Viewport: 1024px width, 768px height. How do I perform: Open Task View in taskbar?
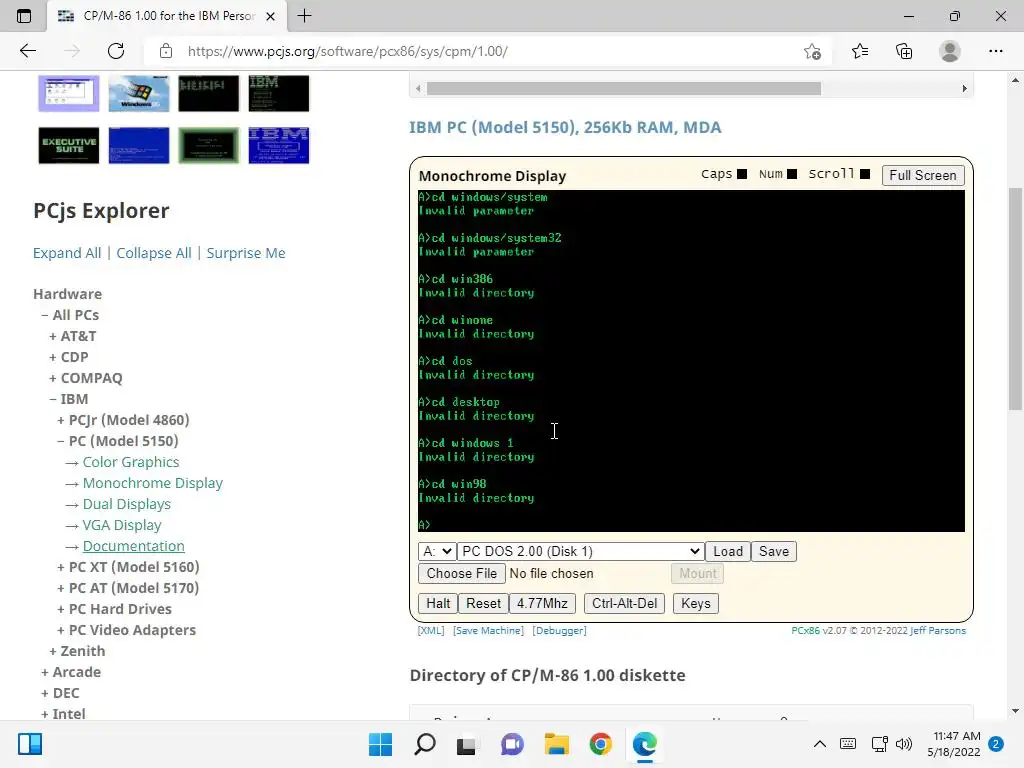click(466, 744)
